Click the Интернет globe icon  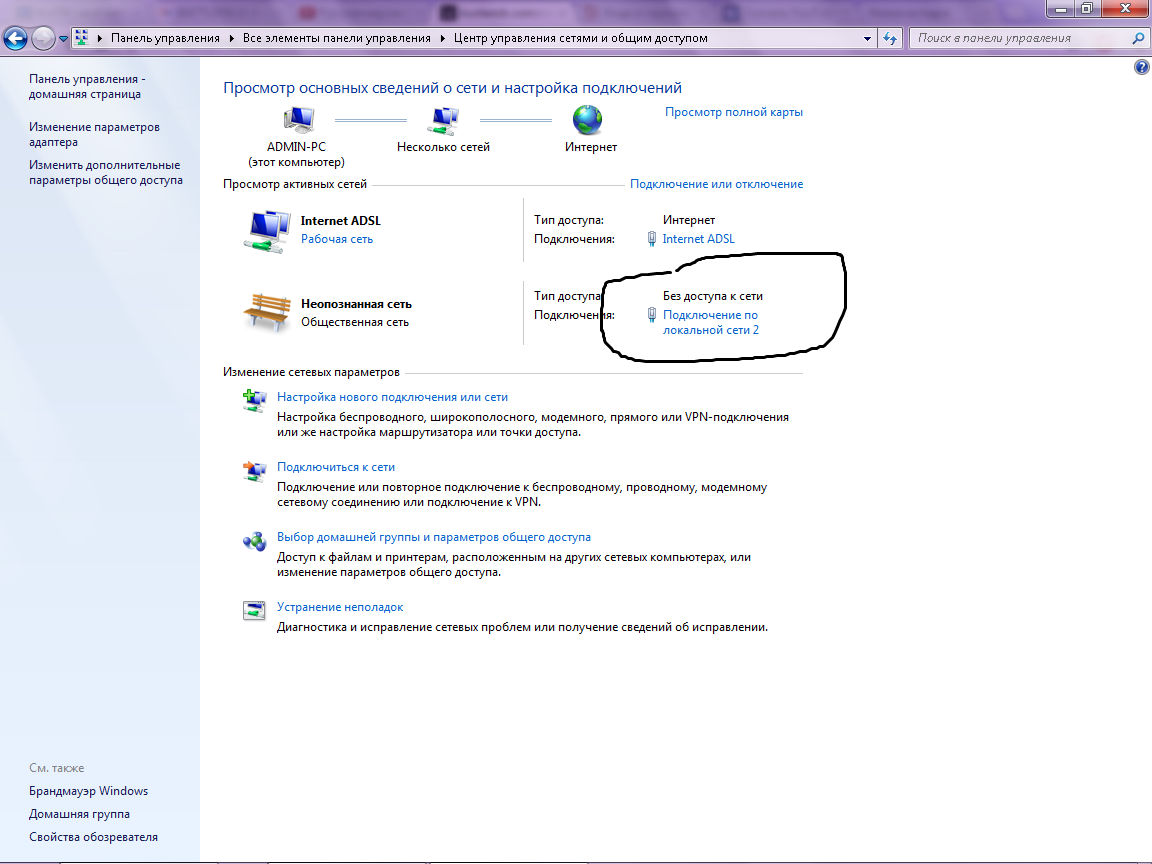coord(588,120)
